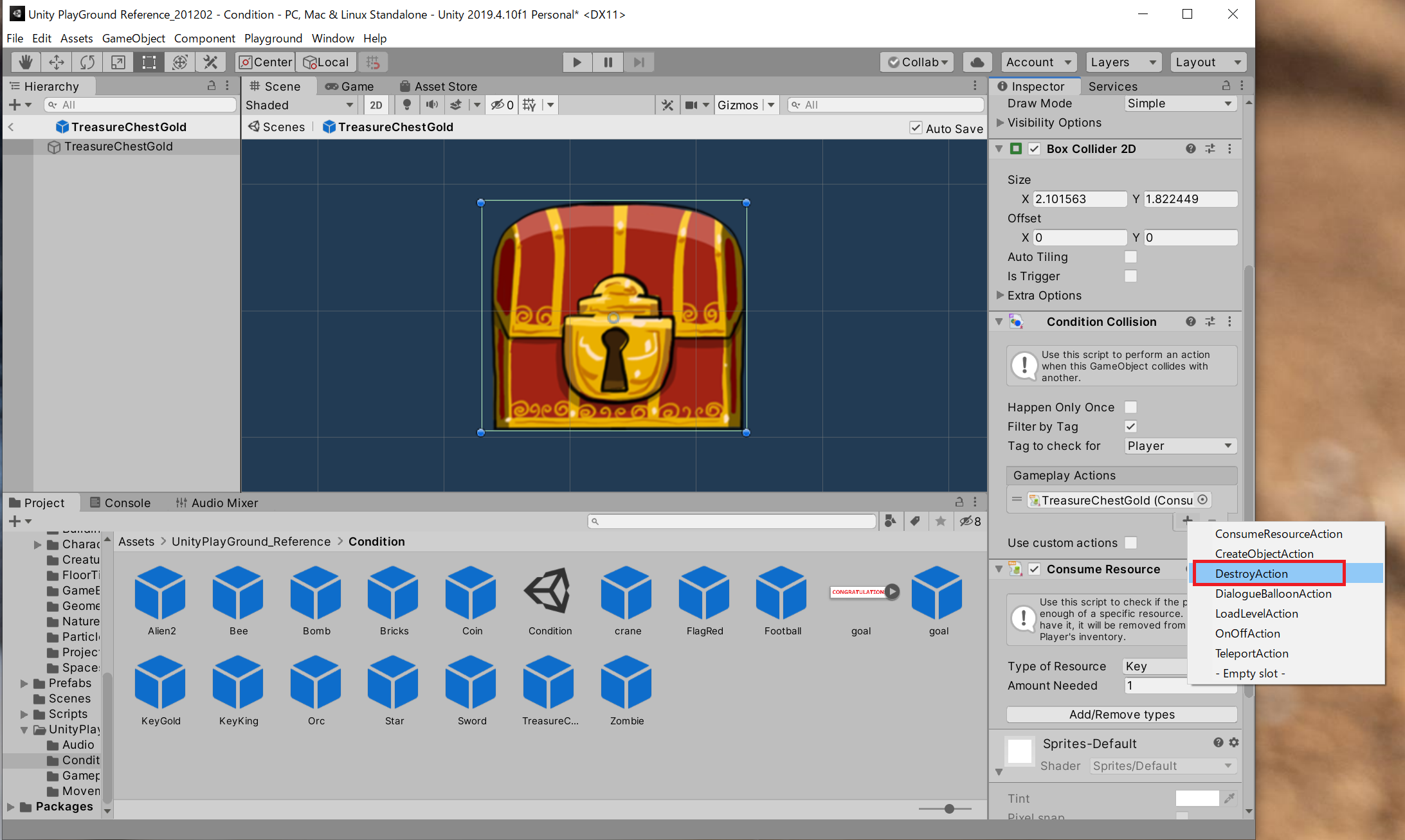The image size is (1405, 840).
Task: Switch to the Console tab
Action: click(x=120, y=503)
